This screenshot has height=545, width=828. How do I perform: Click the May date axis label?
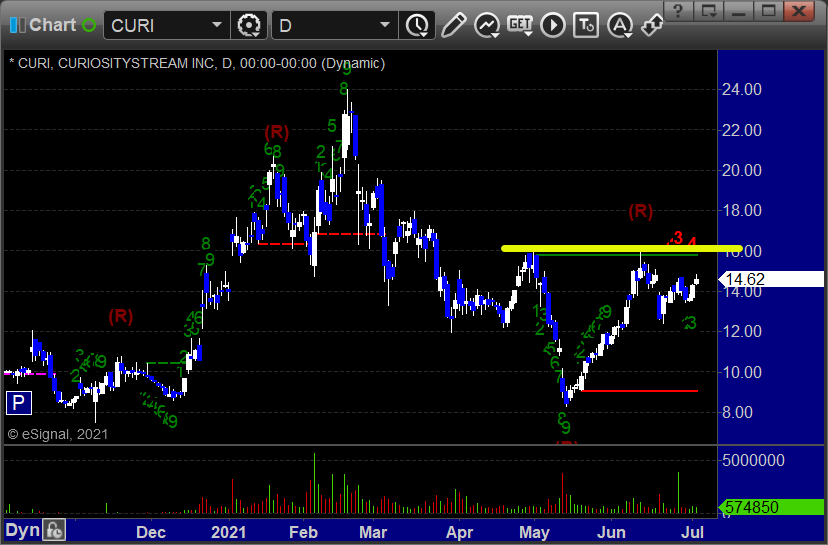[534, 532]
